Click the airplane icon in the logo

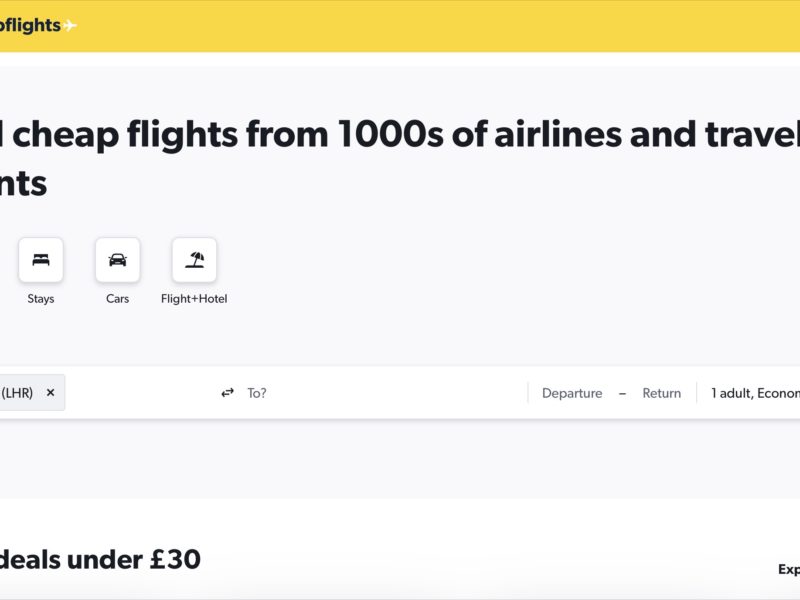pyautogui.click(x=70, y=26)
